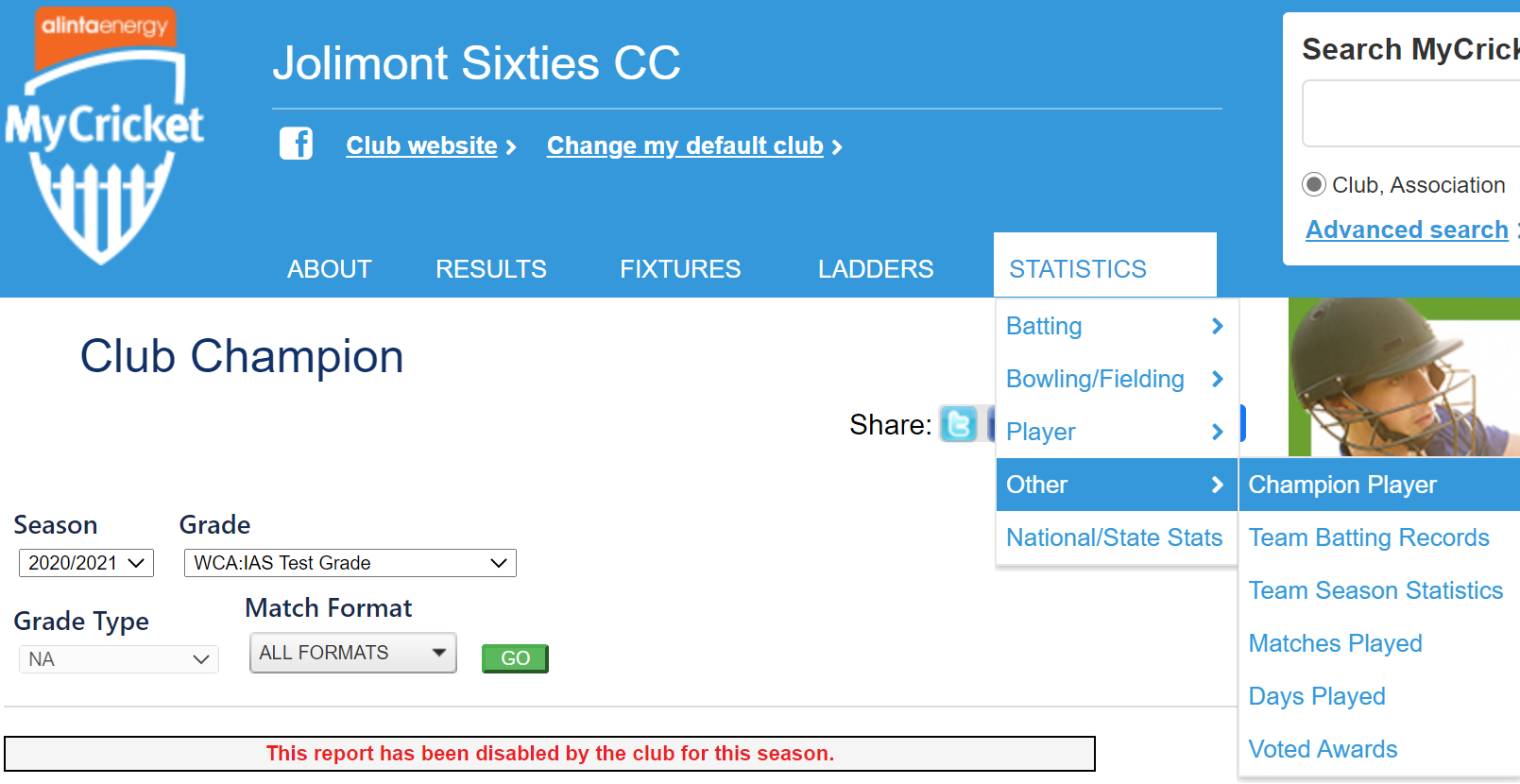Click in the Search MyCricket input field
1520x784 pixels.
(x=1409, y=113)
